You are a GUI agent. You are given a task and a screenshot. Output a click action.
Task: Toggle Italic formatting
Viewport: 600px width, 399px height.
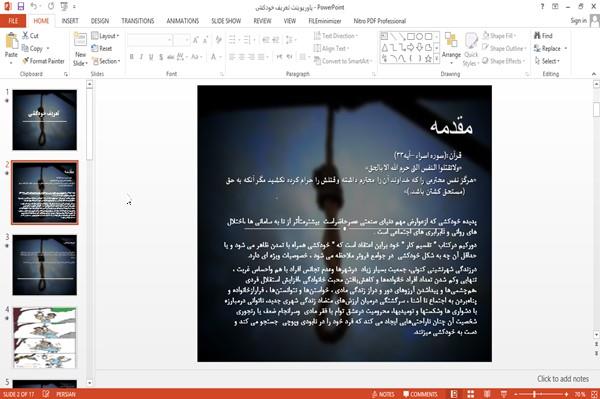141,57
